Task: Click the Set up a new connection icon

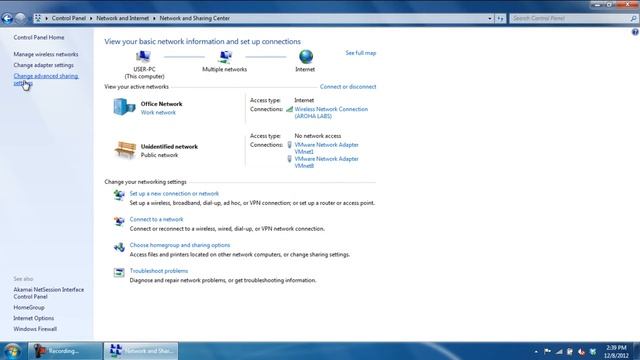Action: tap(119, 195)
